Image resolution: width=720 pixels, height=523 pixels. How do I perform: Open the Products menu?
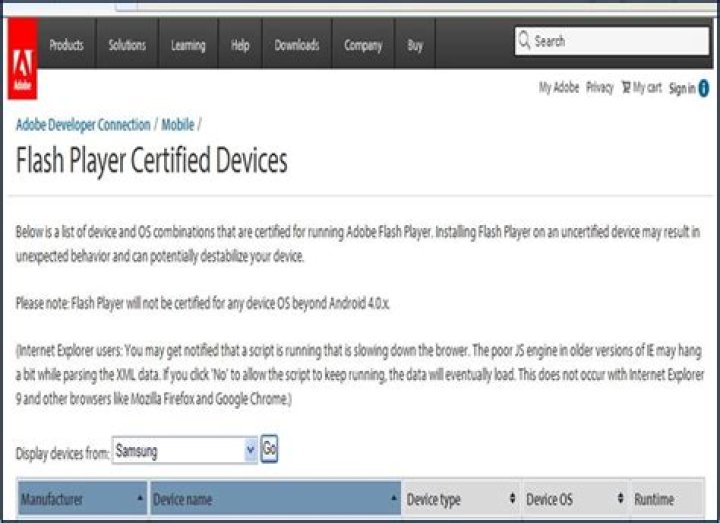[x=67, y=45]
